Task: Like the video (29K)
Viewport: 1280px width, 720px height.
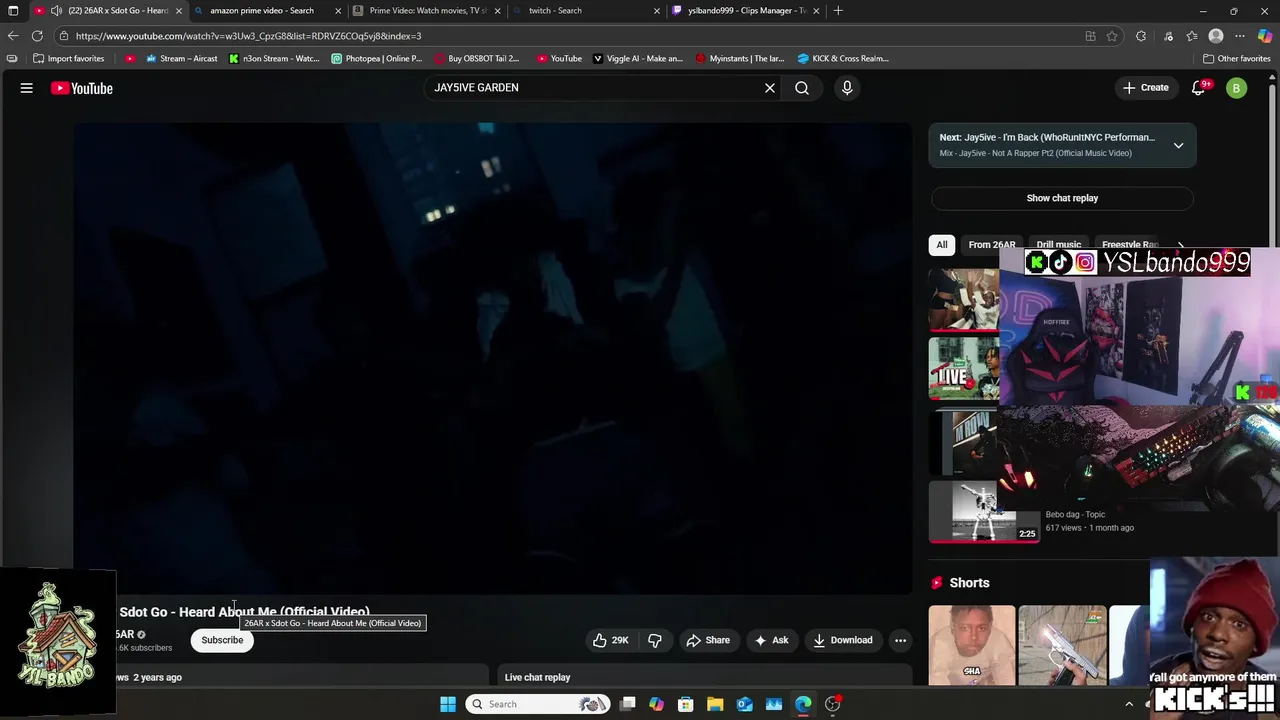Action: click(611, 640)
